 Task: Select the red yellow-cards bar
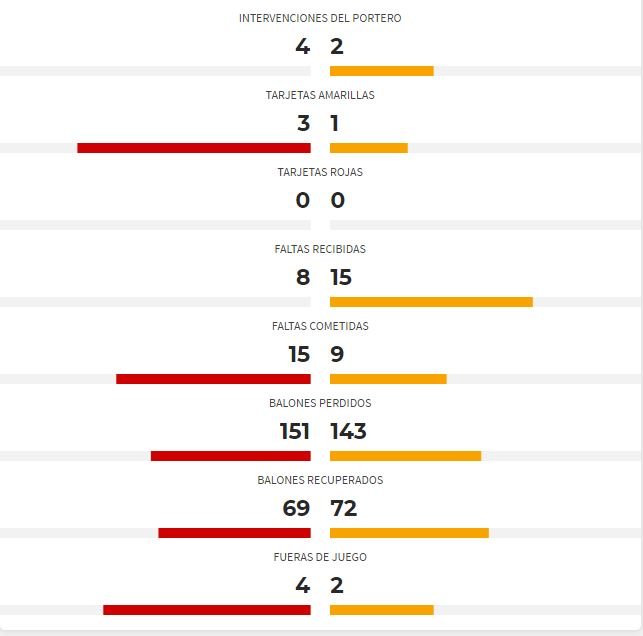click(194, 148)
